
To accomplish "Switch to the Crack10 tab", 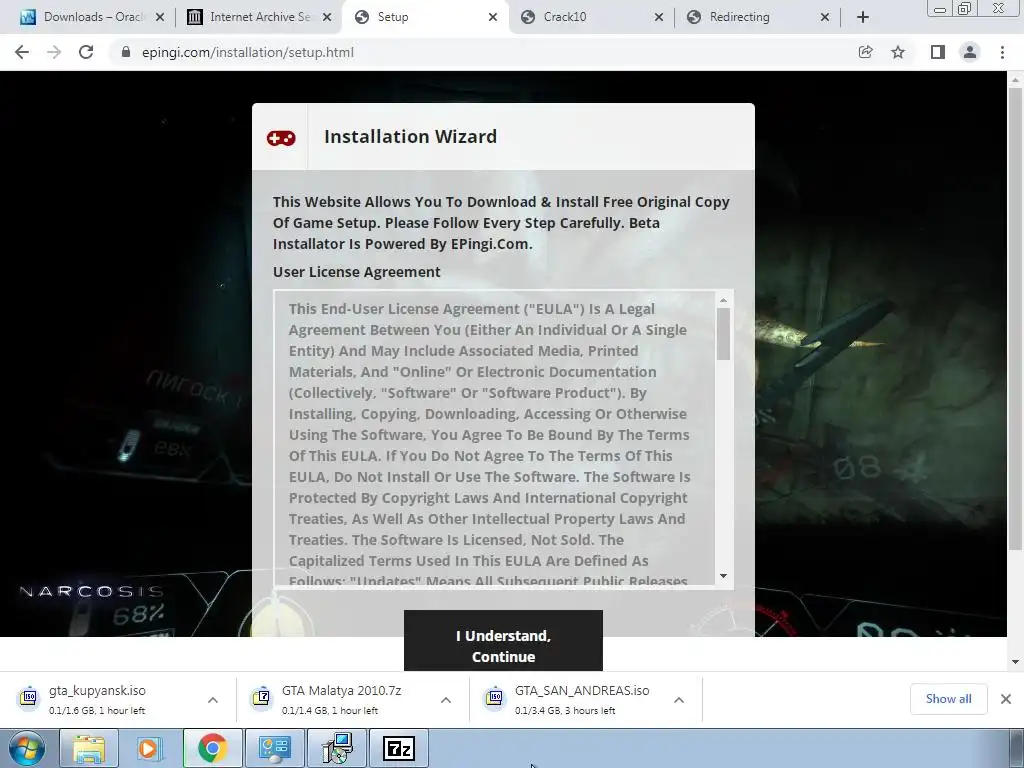I will (x=591, y=17).
